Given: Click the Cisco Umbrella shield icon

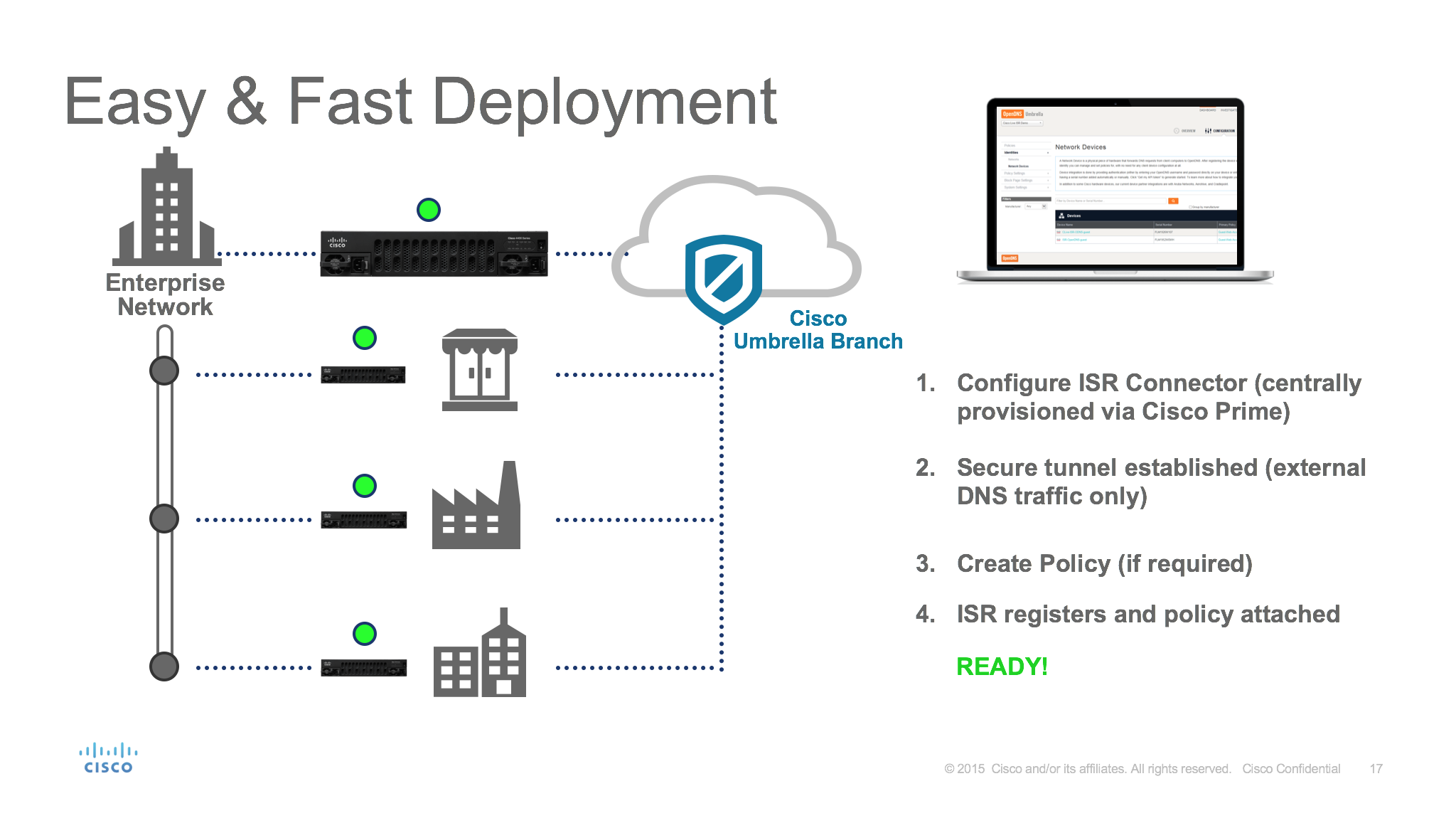Looking at the screenshot, I should (723, 277).
